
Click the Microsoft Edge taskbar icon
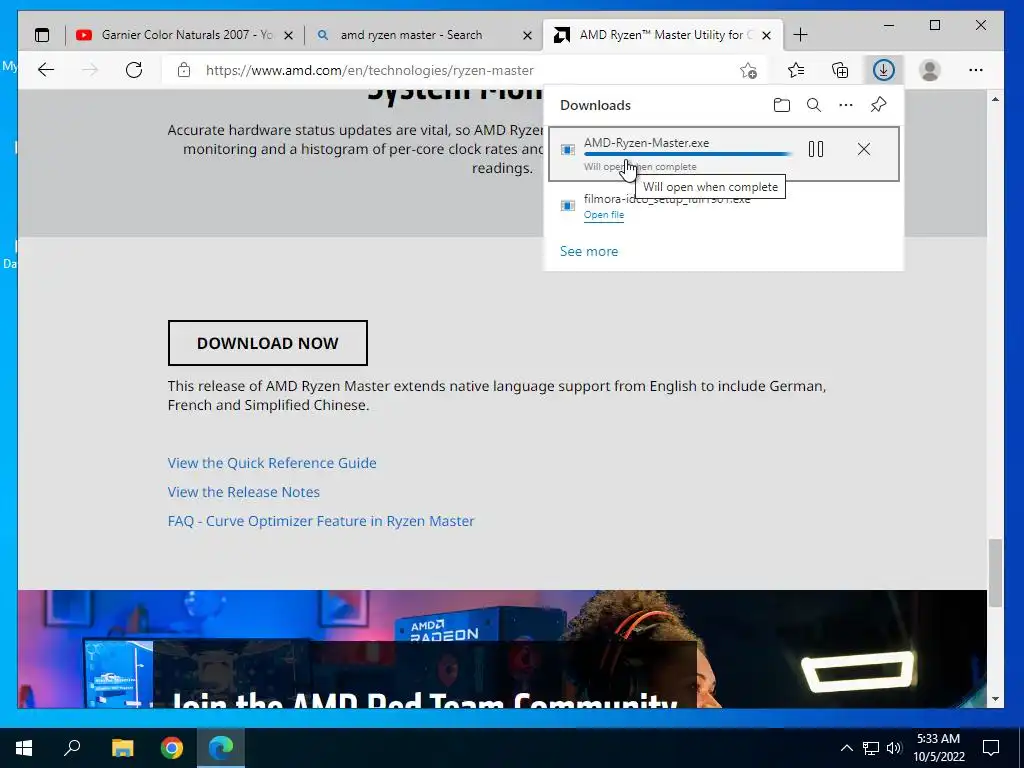[x=221, y=748]
